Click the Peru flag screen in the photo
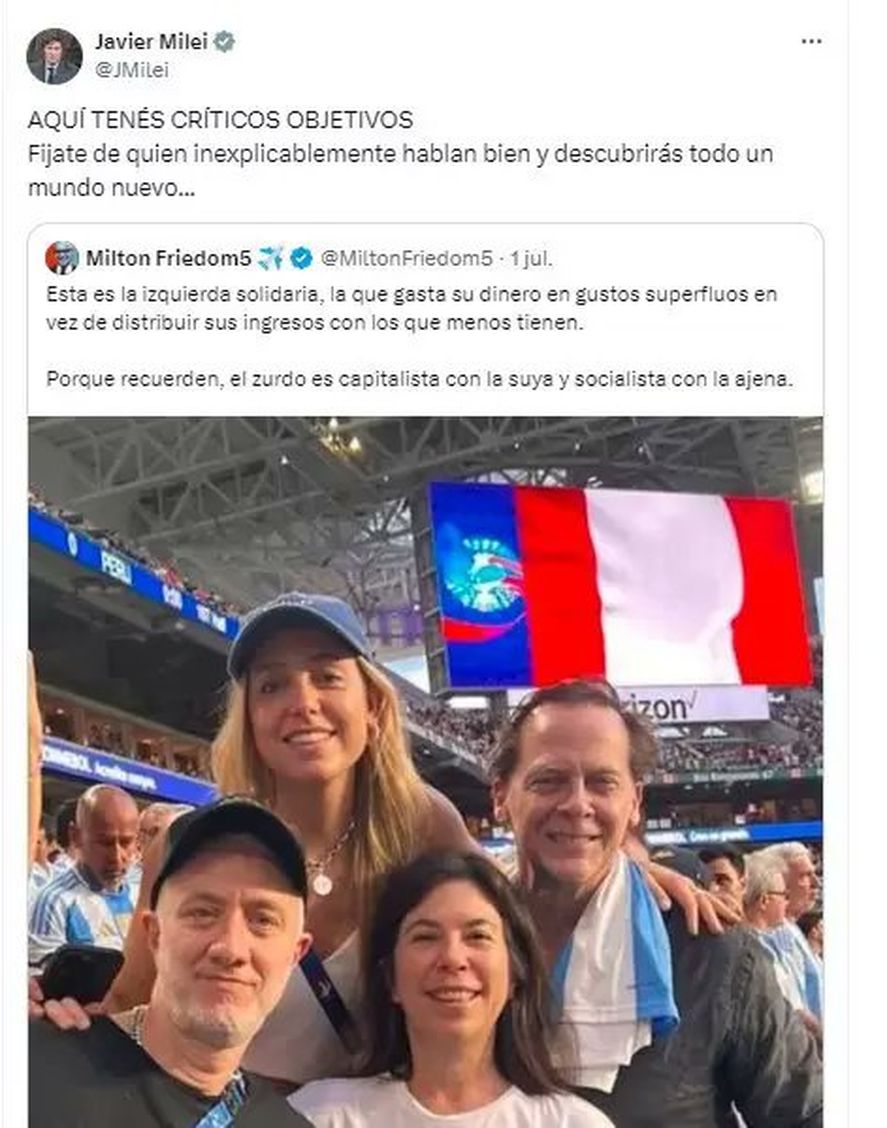The height and width of the screenshot is (1128, 887). pos(621,584)
